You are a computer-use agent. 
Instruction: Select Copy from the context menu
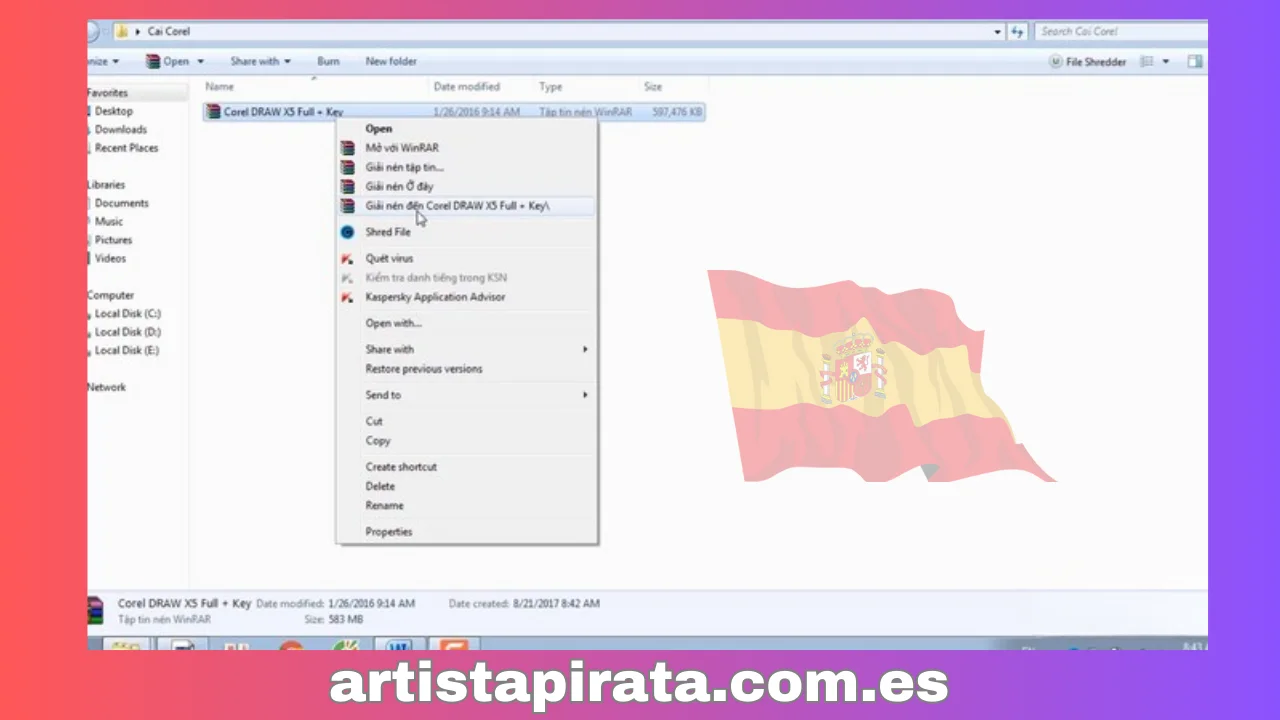click(378, 441)
